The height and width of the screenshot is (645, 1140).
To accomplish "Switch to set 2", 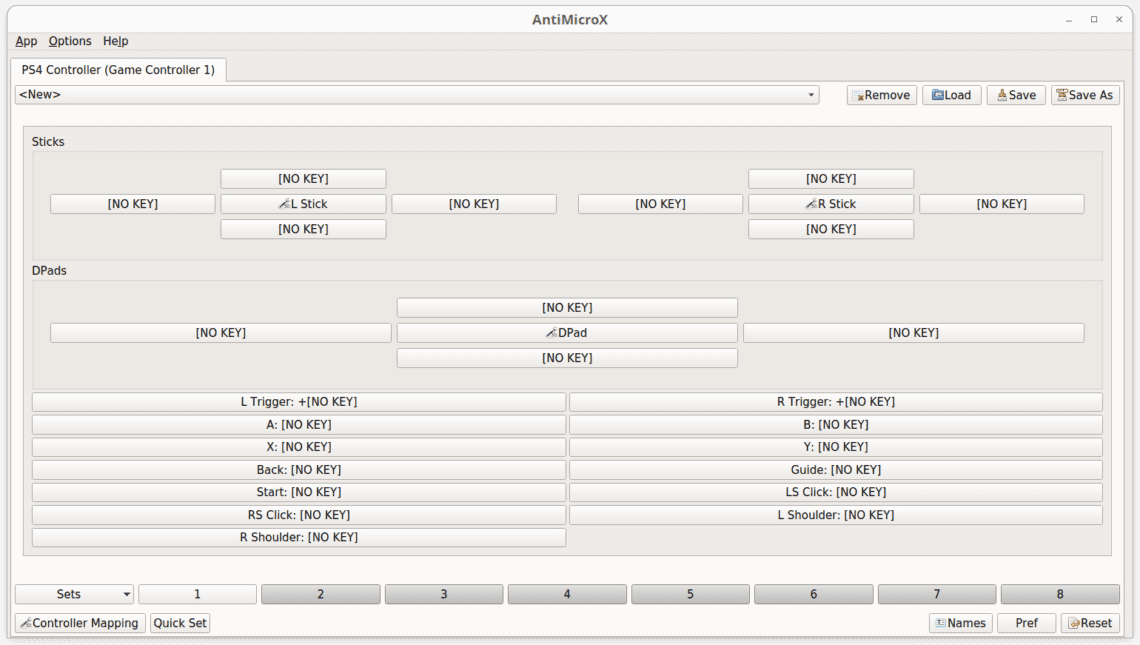I will 320,593.
